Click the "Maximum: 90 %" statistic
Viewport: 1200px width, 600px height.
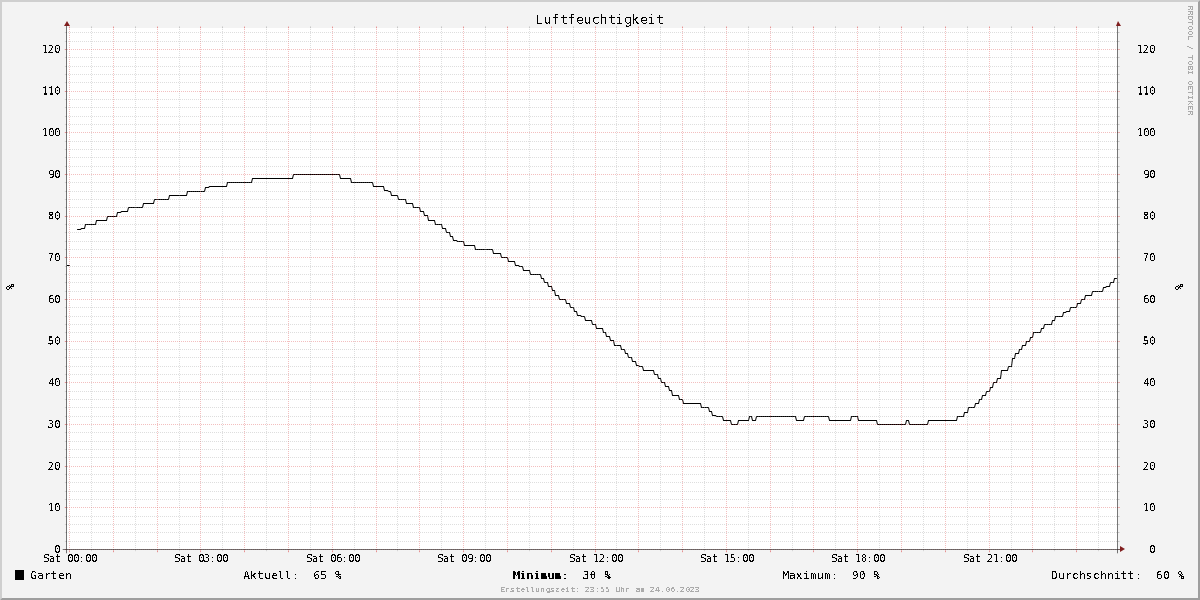[x=831, y=575]
